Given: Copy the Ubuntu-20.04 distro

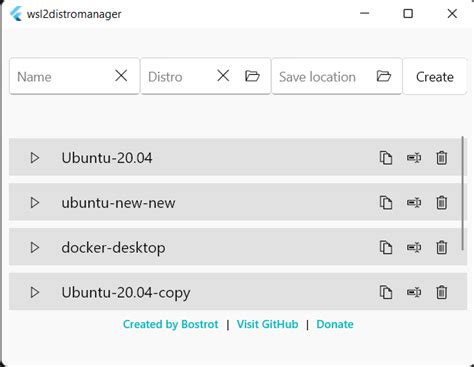Looking at the screenshot, I should [x=386, y=158].
